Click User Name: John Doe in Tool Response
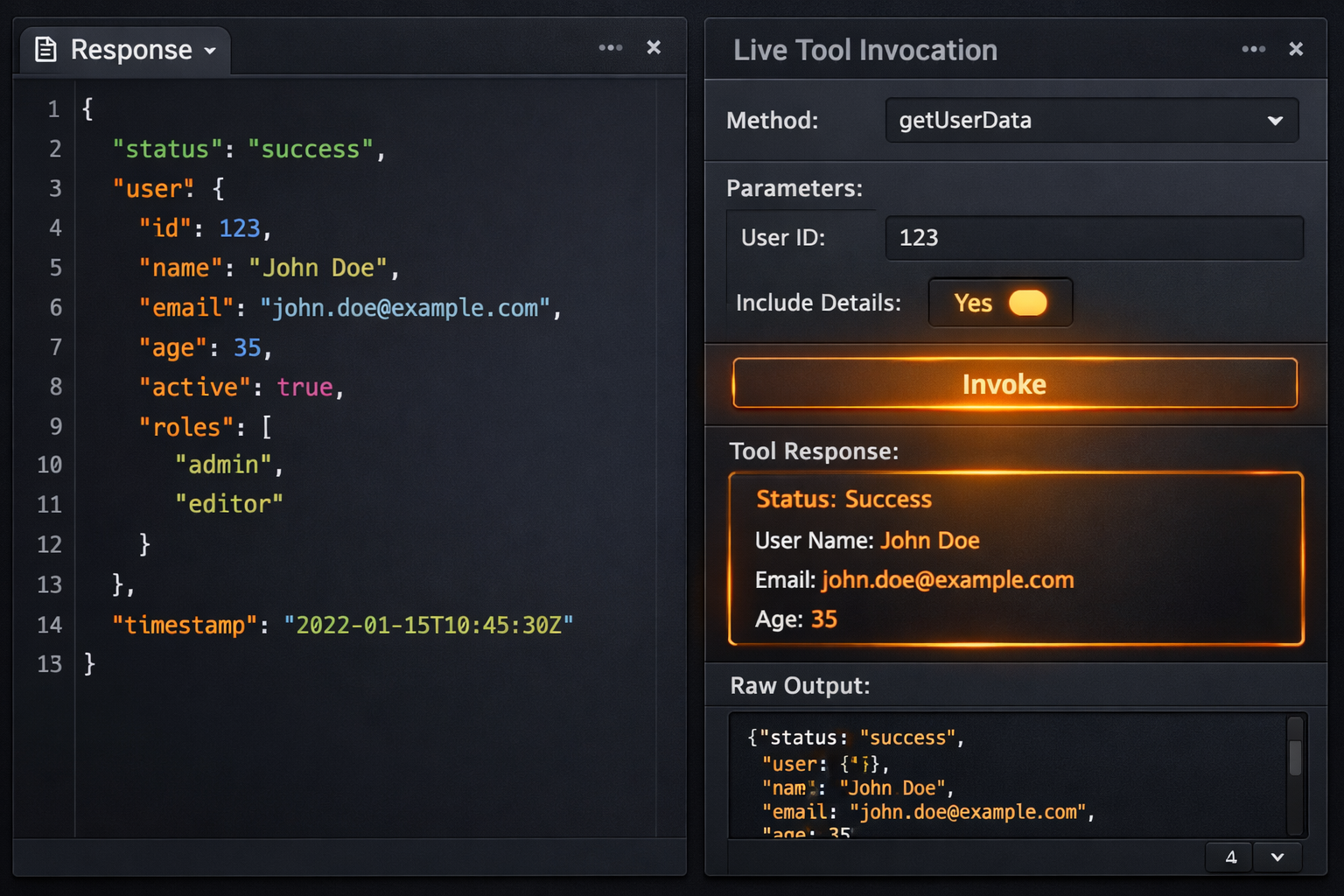 (x=867, y=541)
